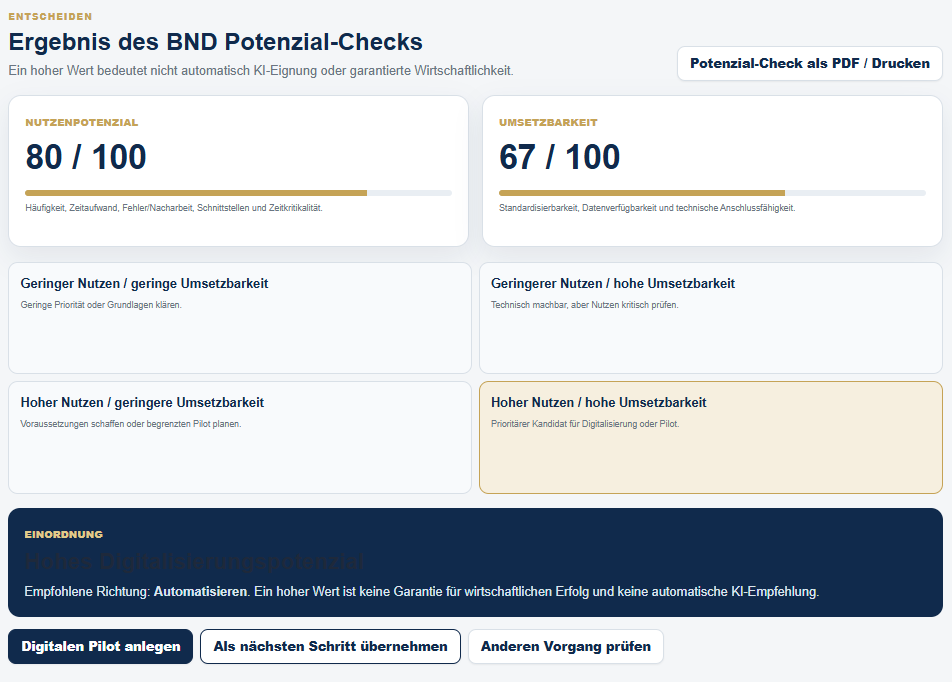The width and height of the screenshot is (952, 682).
Task: Click heading 'Ergebnis des BND Potenzial-Checks'
Action: point(216,42)
